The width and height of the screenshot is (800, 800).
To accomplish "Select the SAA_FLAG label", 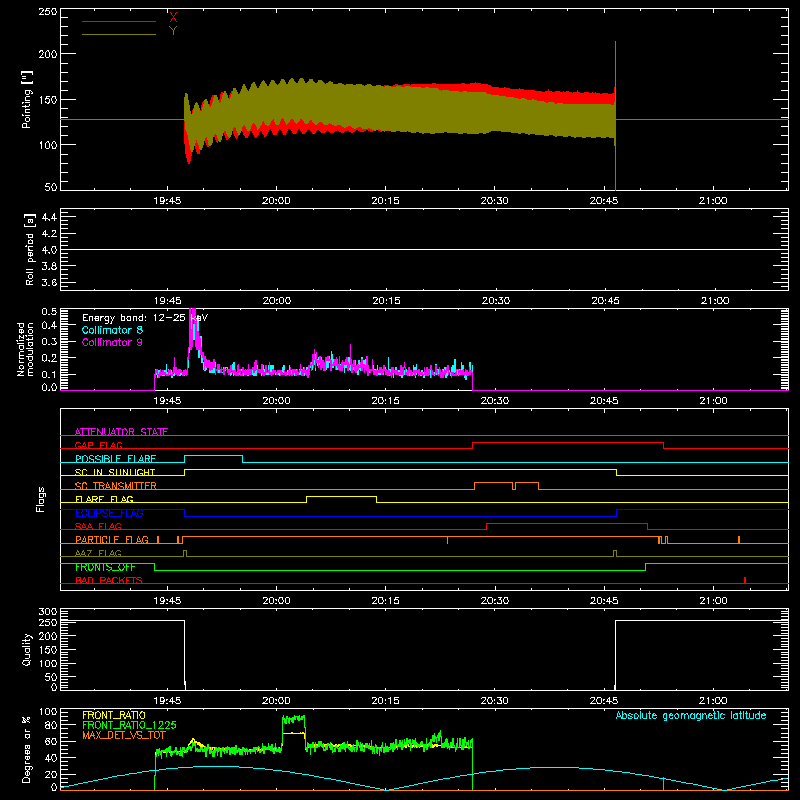I will [x=98, y=526].
